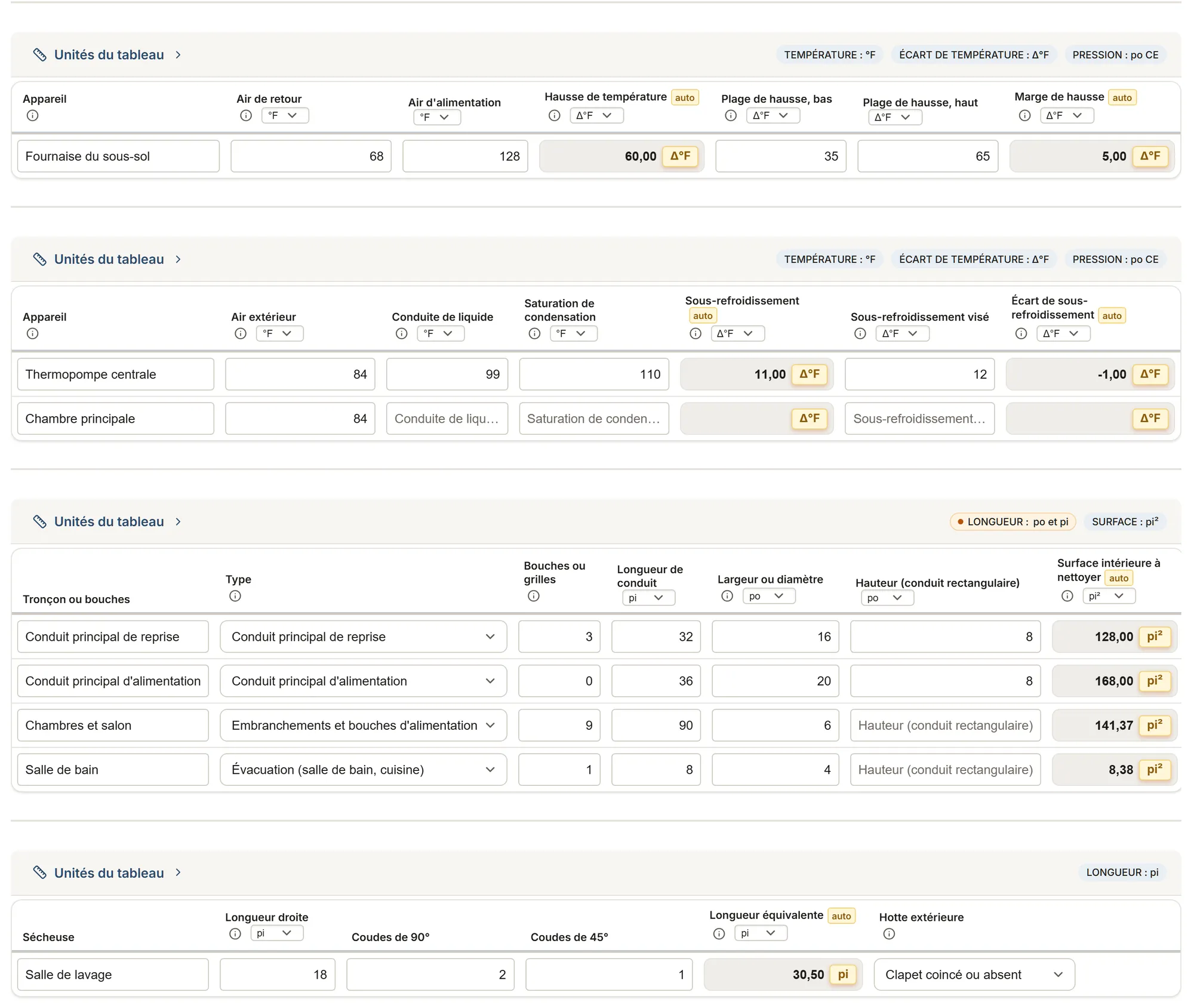Open Type dropdown for Salle de bain row

click(364, 770)
